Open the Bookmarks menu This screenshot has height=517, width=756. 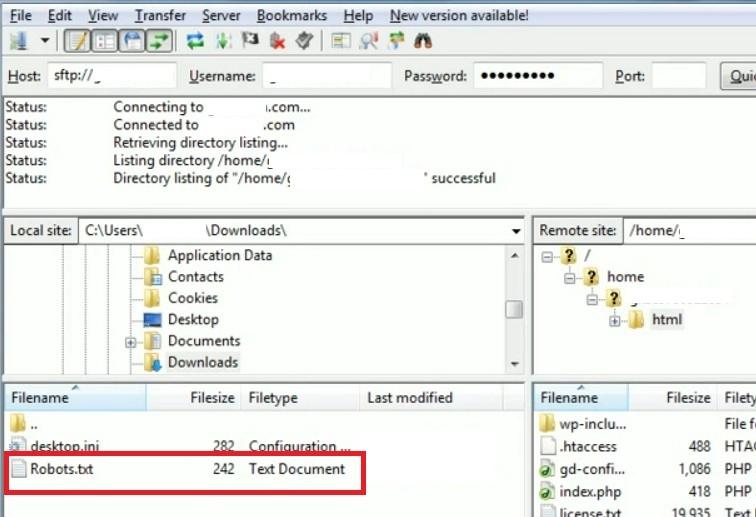(292, 15)
